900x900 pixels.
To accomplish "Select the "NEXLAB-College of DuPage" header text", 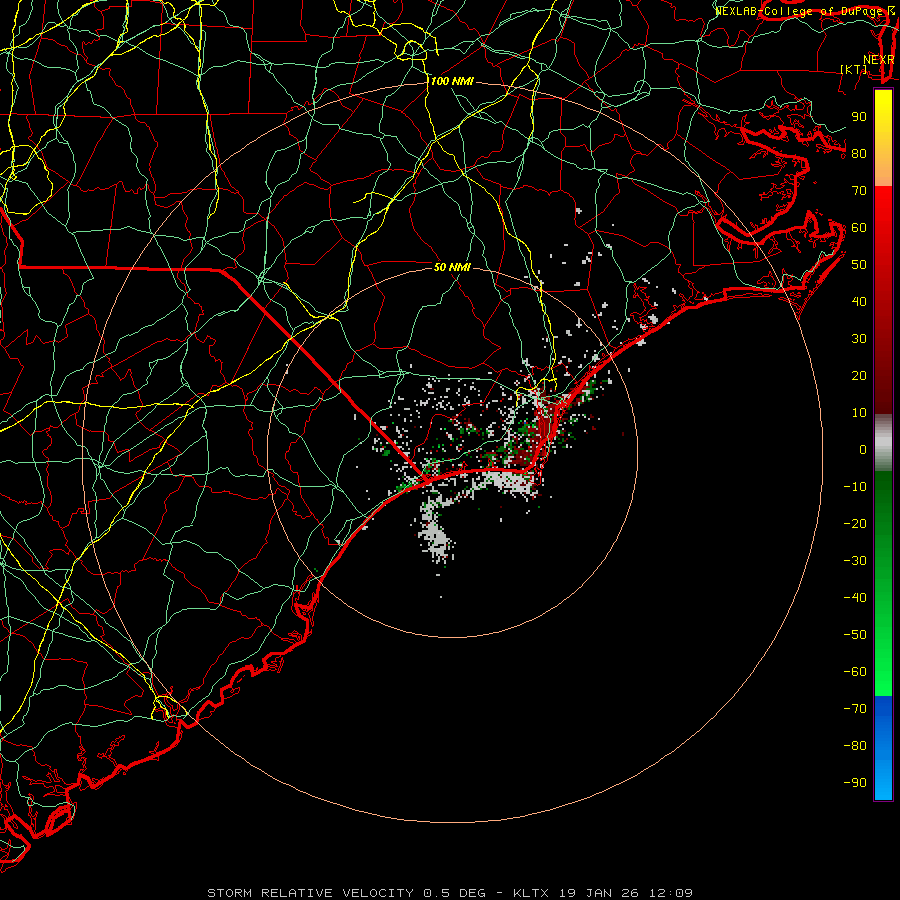I will (797, 11).
